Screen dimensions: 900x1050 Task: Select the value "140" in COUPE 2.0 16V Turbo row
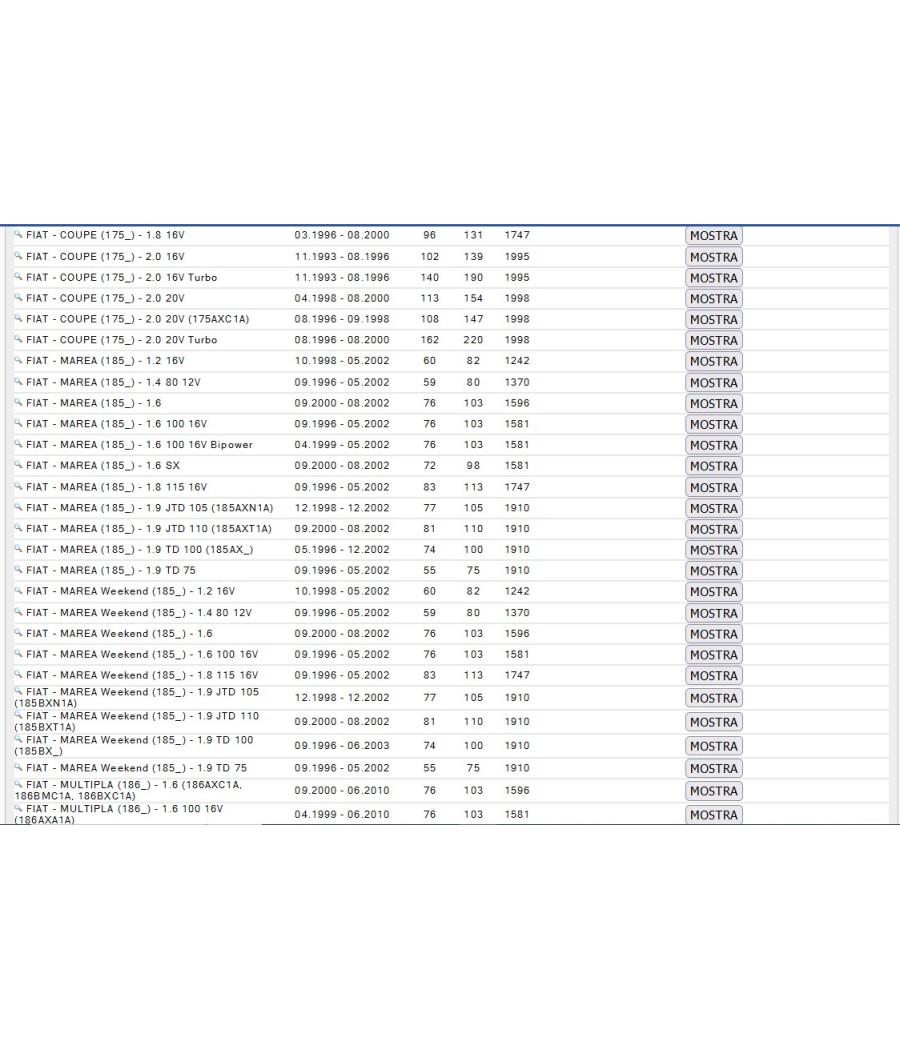click(x=429, y=277)
